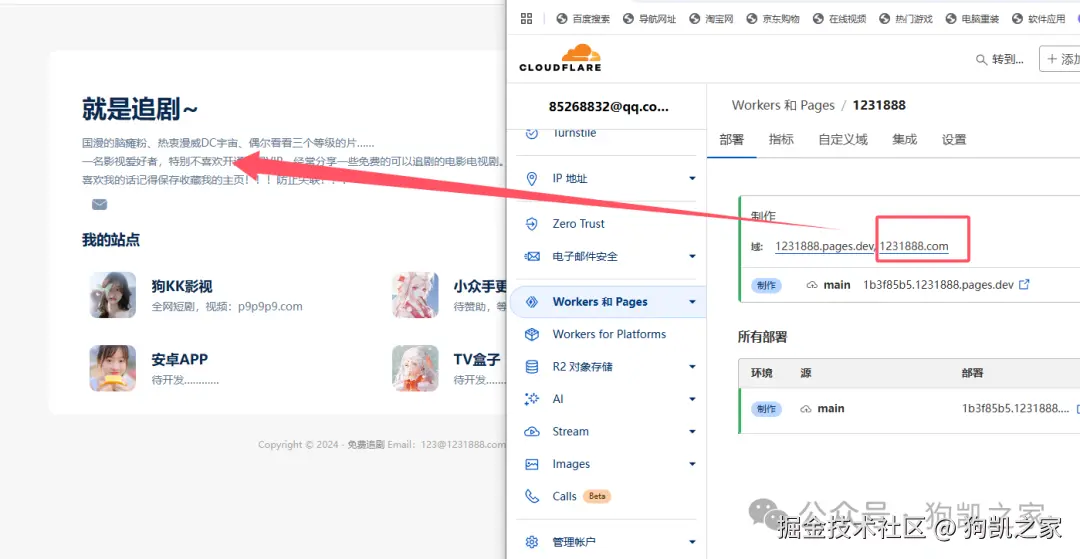1080x559 pixels.
Task: Open the 百度搜索 bookmark
Action: pos(583,19)
